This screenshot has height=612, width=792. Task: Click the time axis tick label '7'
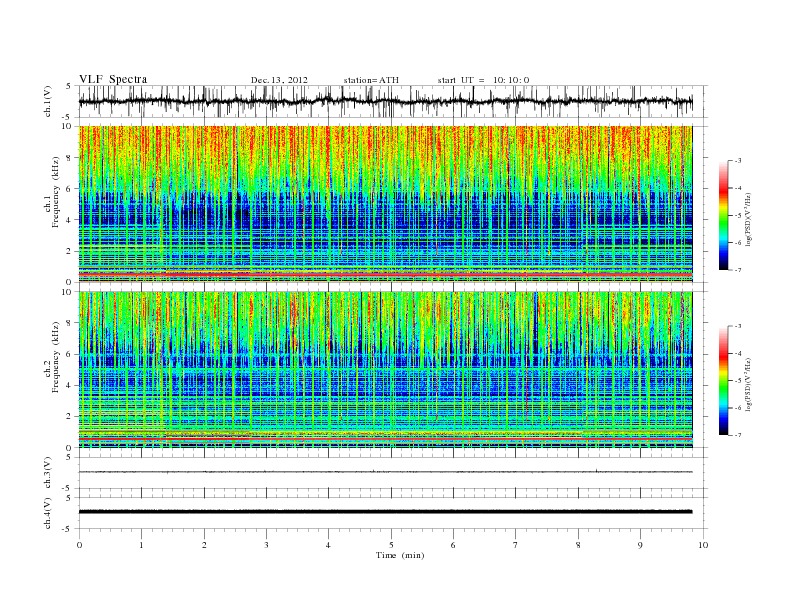[x=516, y=545]
